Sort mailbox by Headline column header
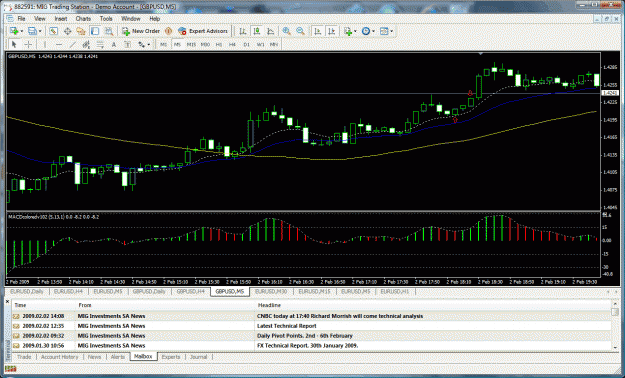This screenshot has height=378, width=625. [x=433, y=305]
